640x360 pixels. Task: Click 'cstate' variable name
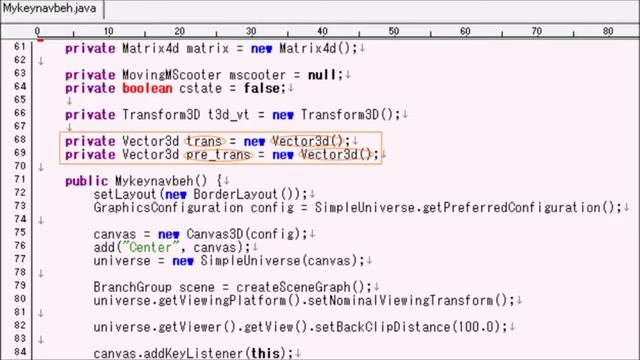click(x=200, y=88)
